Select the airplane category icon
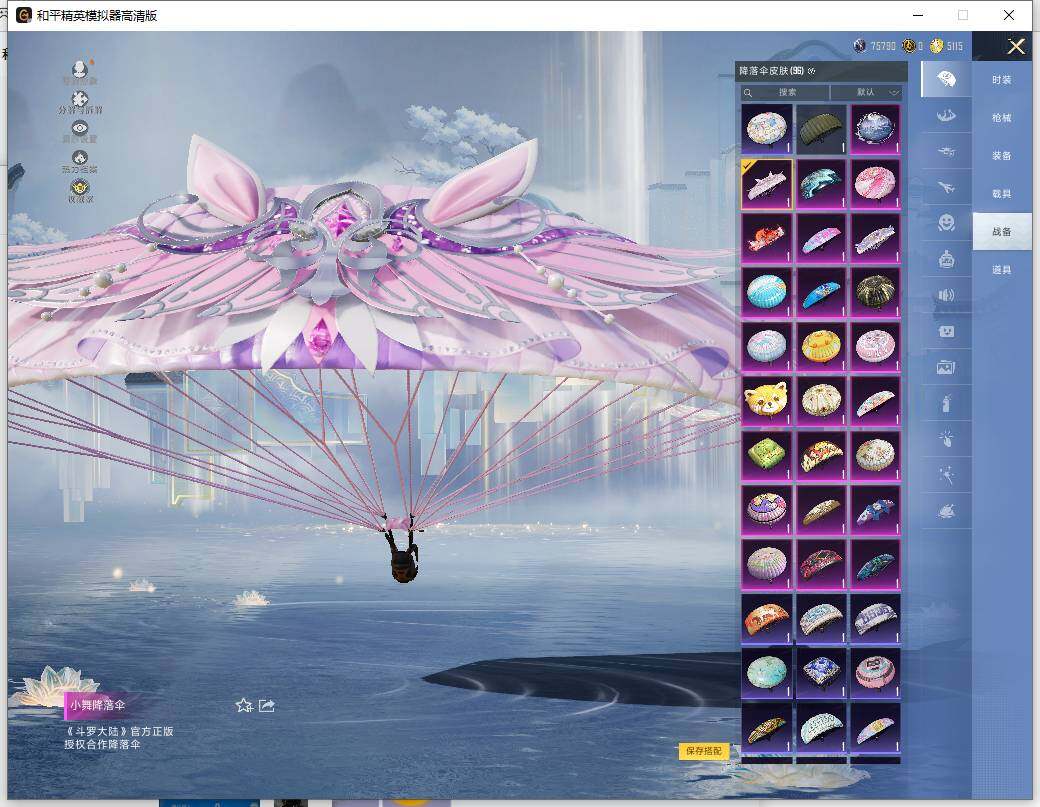Screen dimensions: 1040x807 point(946,187)
